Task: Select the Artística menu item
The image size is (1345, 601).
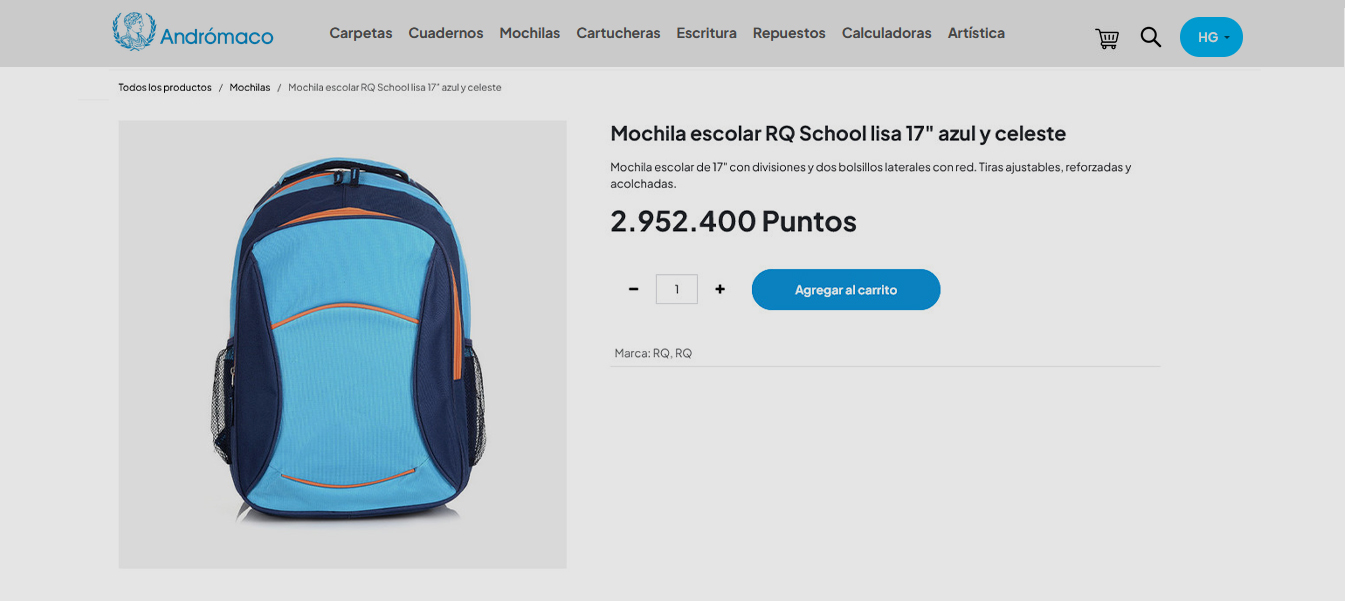Action: click(x=976, y=33)
